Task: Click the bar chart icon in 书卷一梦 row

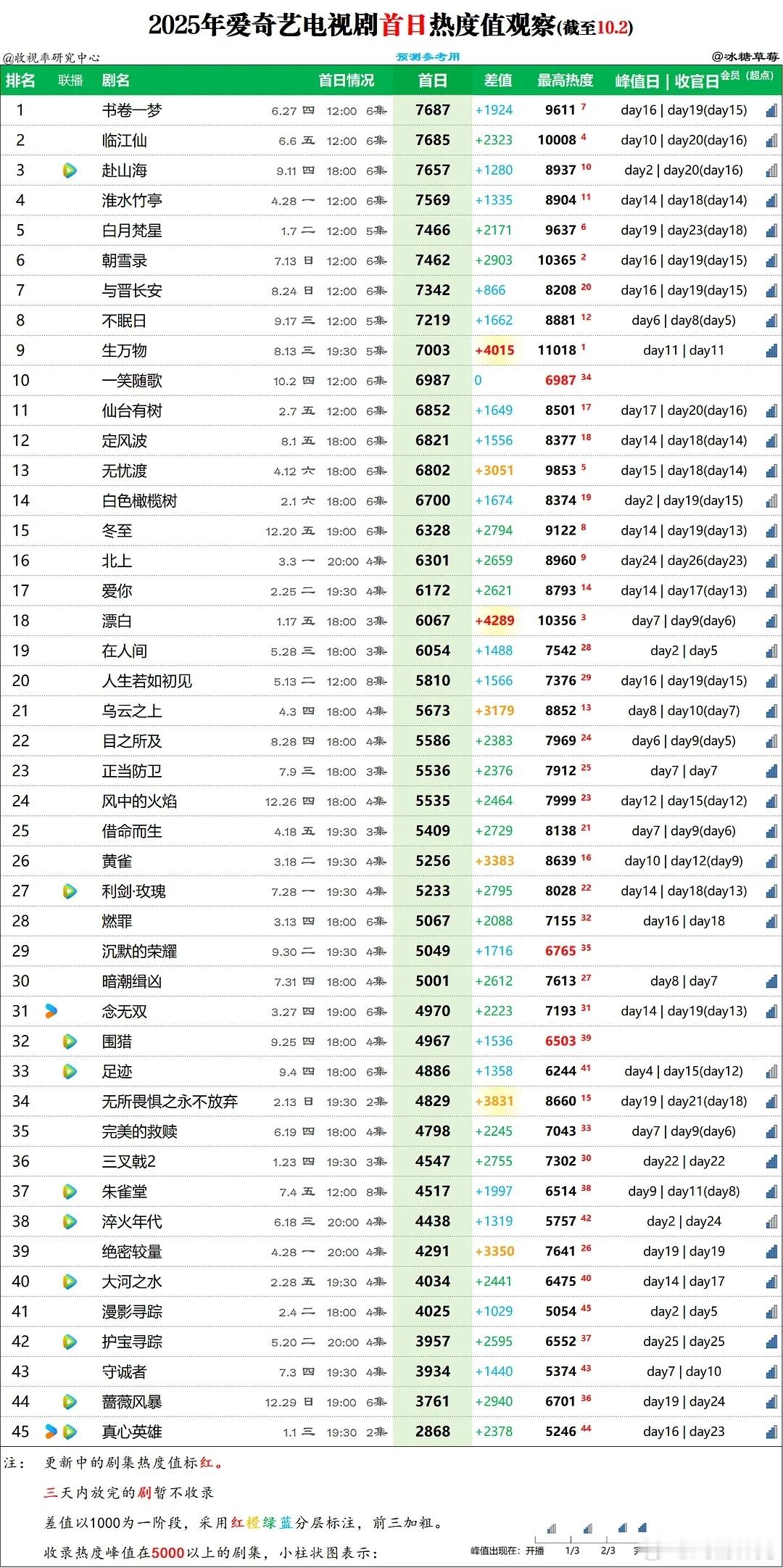Action: [771, 110]
